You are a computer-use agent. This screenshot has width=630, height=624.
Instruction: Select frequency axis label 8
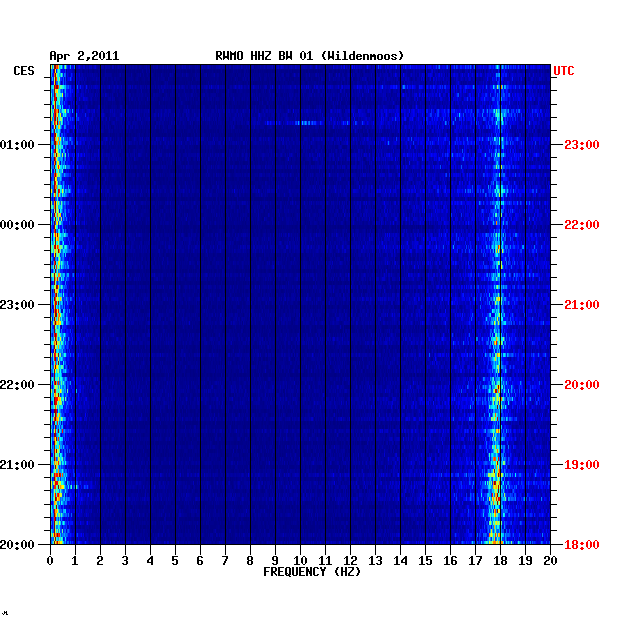tap(250, 561)
